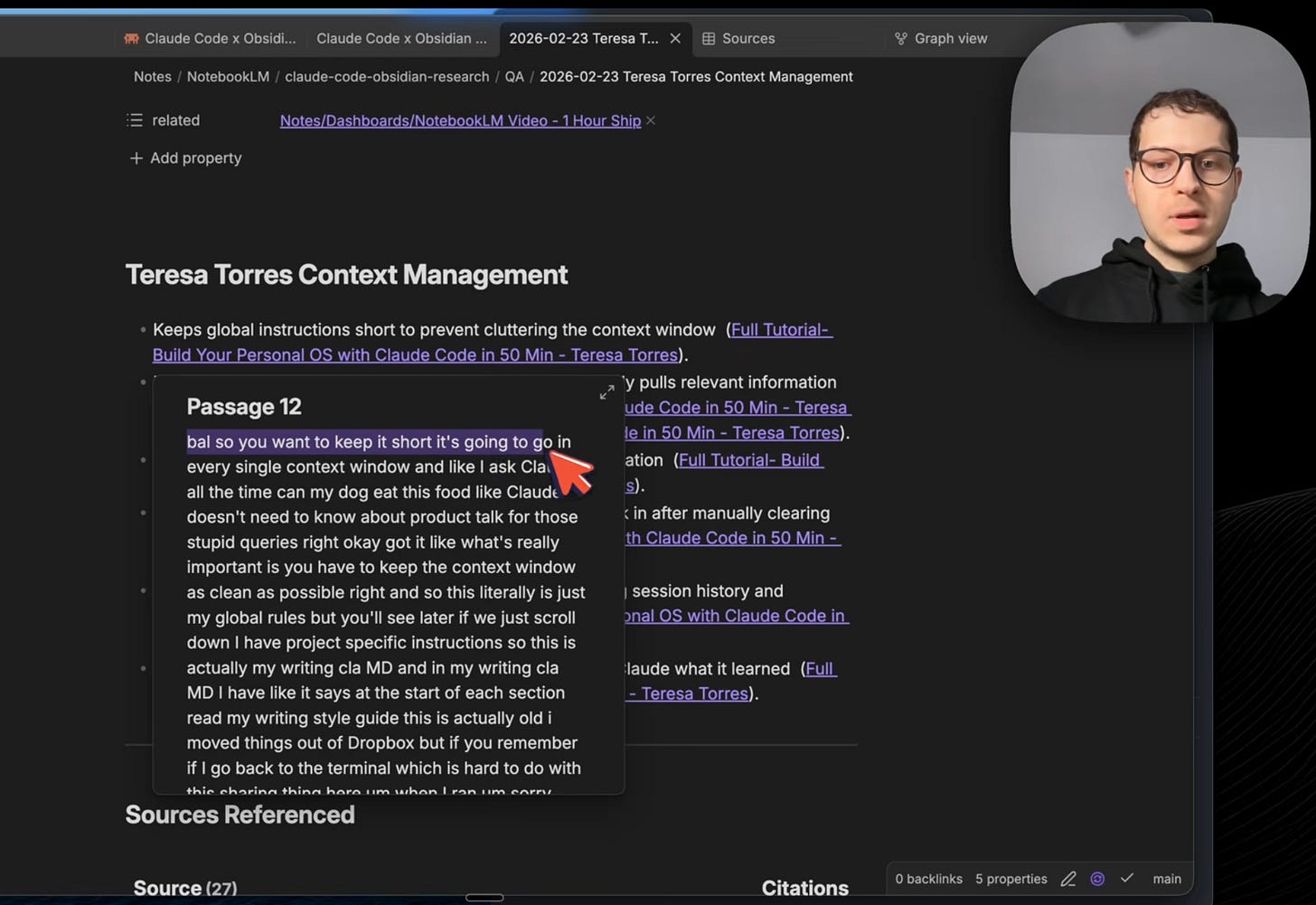Open the 'Full' link after 'what it learned'

[821, 669]
